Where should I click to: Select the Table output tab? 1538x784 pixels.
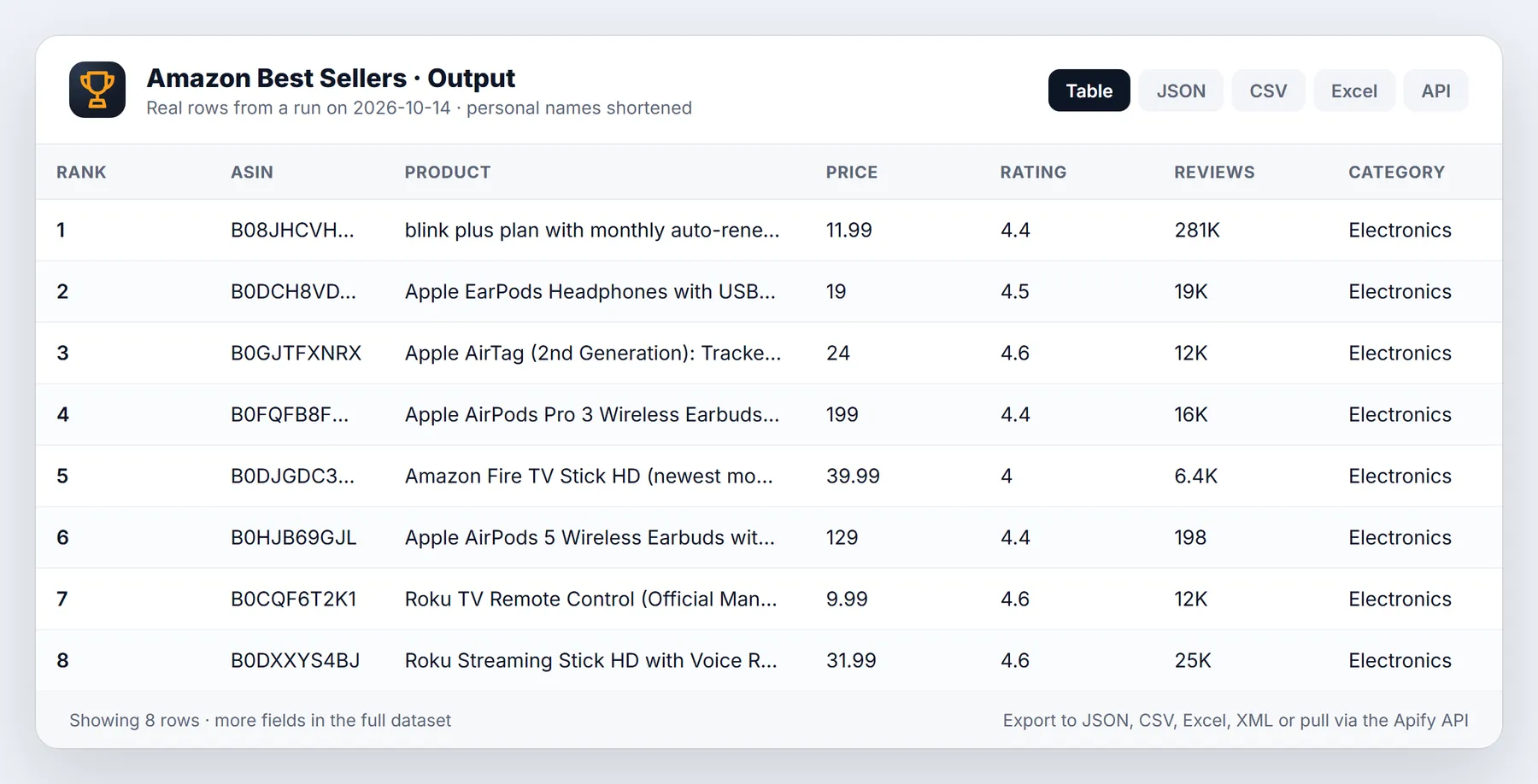point(1089,91)
